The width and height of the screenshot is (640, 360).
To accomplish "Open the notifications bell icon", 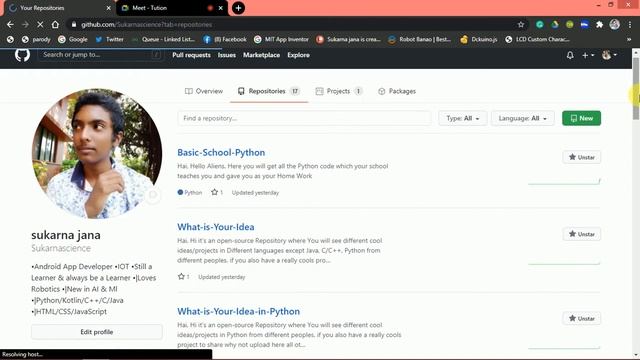I will [x=570, y=55].
